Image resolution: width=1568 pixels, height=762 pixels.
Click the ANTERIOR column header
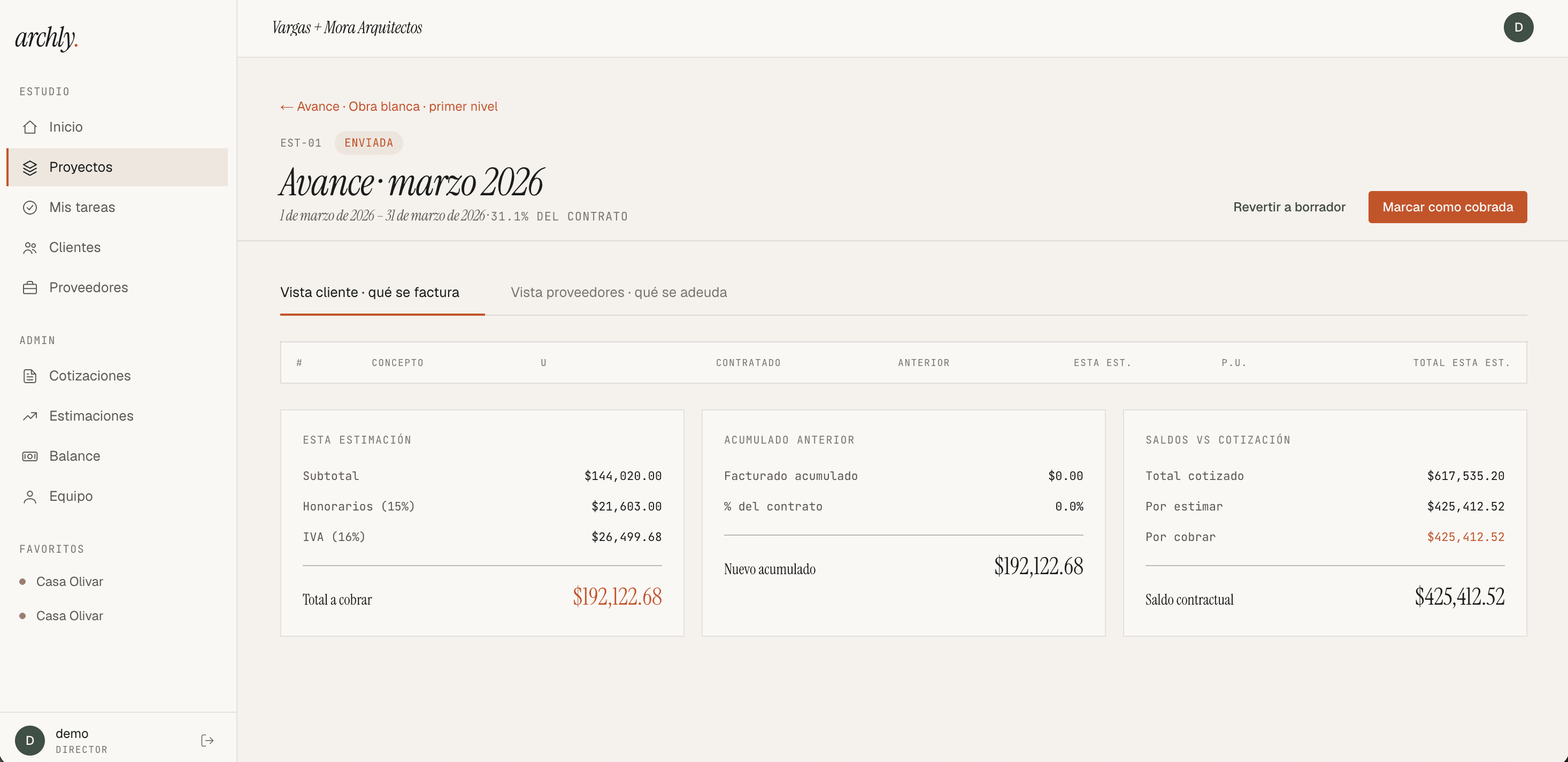click(x=924, y=363)
